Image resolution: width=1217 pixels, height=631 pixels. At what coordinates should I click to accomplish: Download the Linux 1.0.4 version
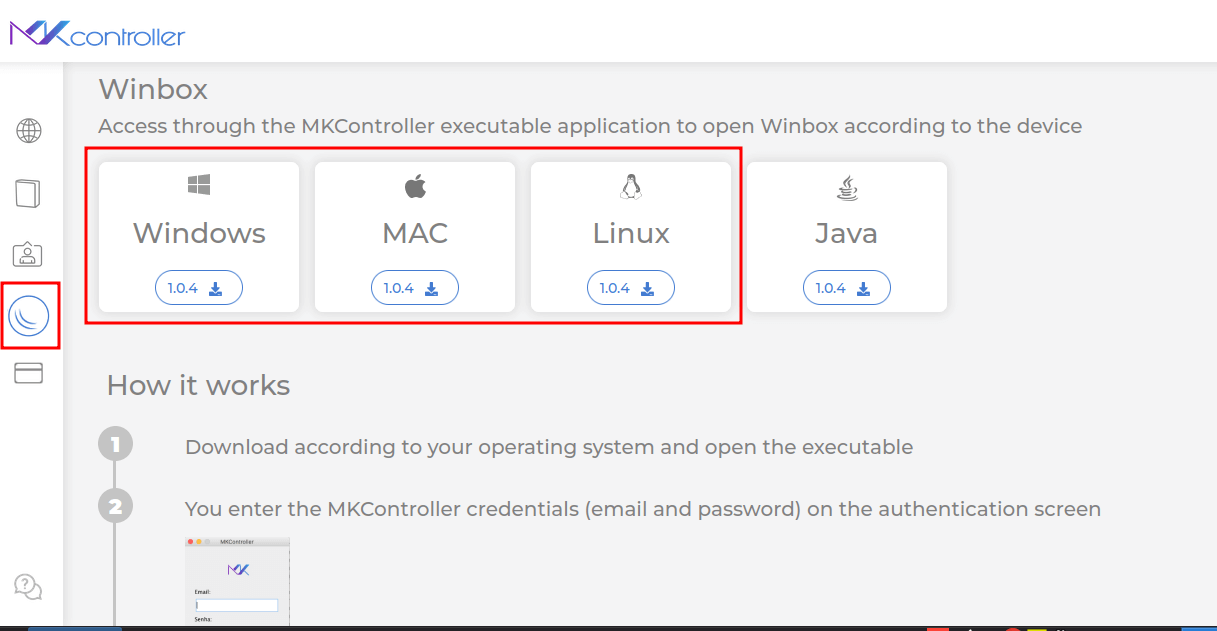630,287
